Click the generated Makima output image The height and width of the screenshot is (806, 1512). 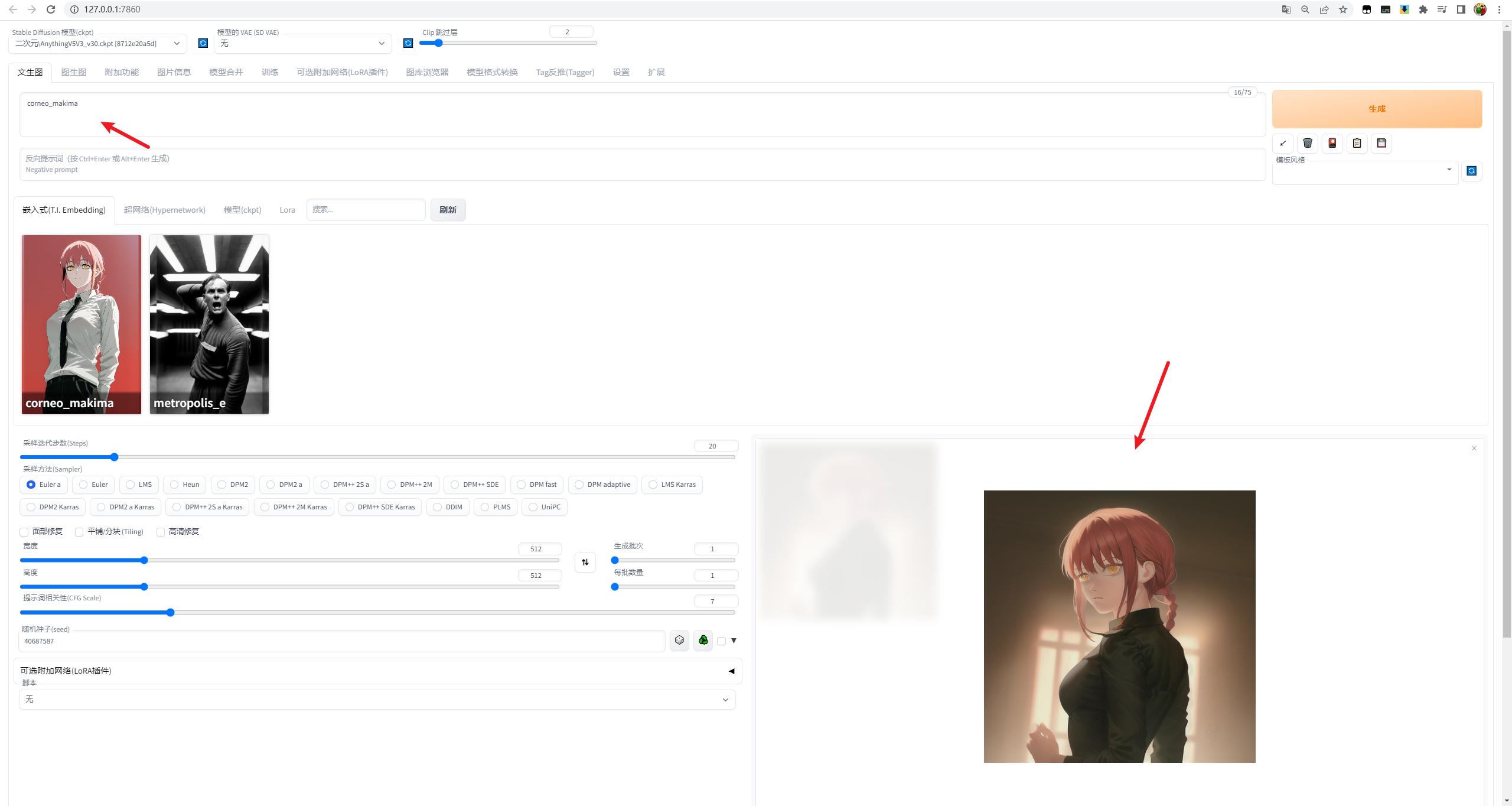pos(1119,626)
